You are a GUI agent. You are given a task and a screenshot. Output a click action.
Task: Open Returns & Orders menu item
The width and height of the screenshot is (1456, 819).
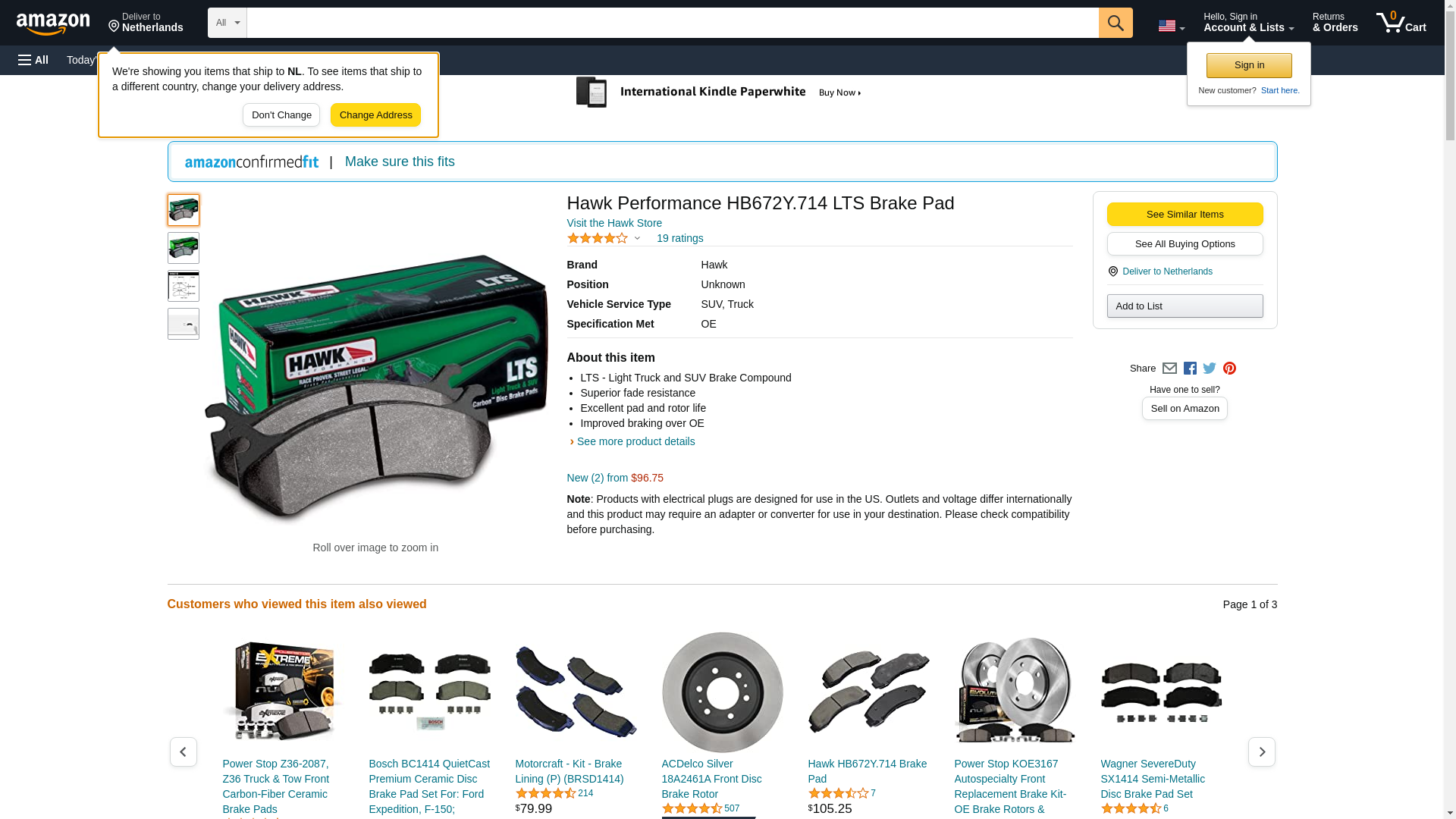(1335, 23)
